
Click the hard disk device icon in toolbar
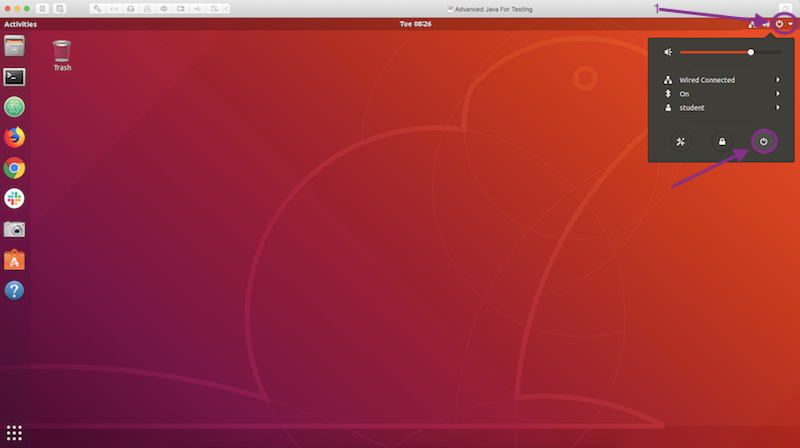(131, 9)
